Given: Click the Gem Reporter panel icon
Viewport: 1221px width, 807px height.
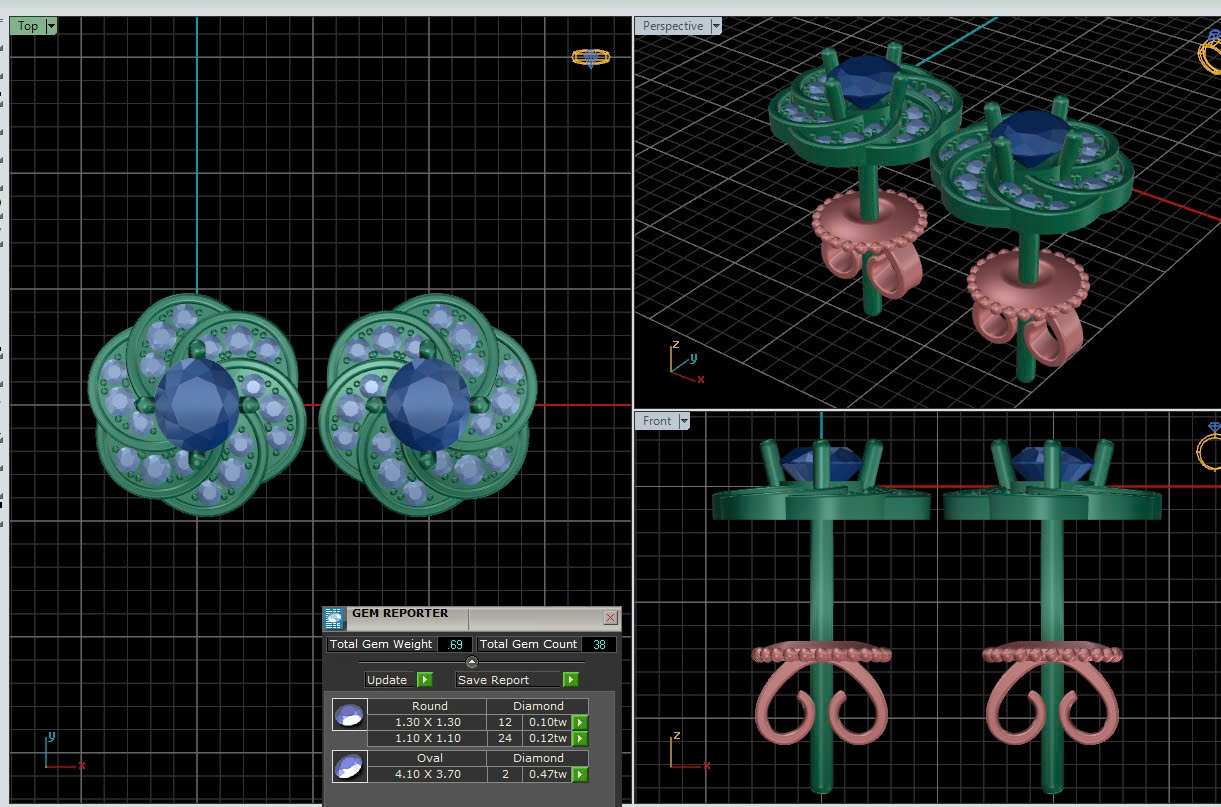Looking at the screenshot, I should coord(335,618).
